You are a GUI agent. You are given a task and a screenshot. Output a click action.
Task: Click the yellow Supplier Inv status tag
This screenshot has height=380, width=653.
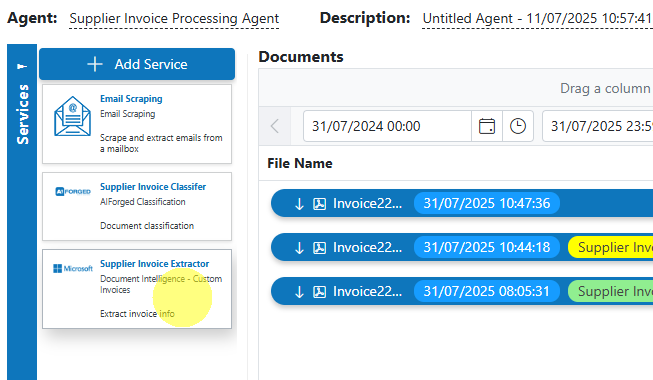pos(611,248)
